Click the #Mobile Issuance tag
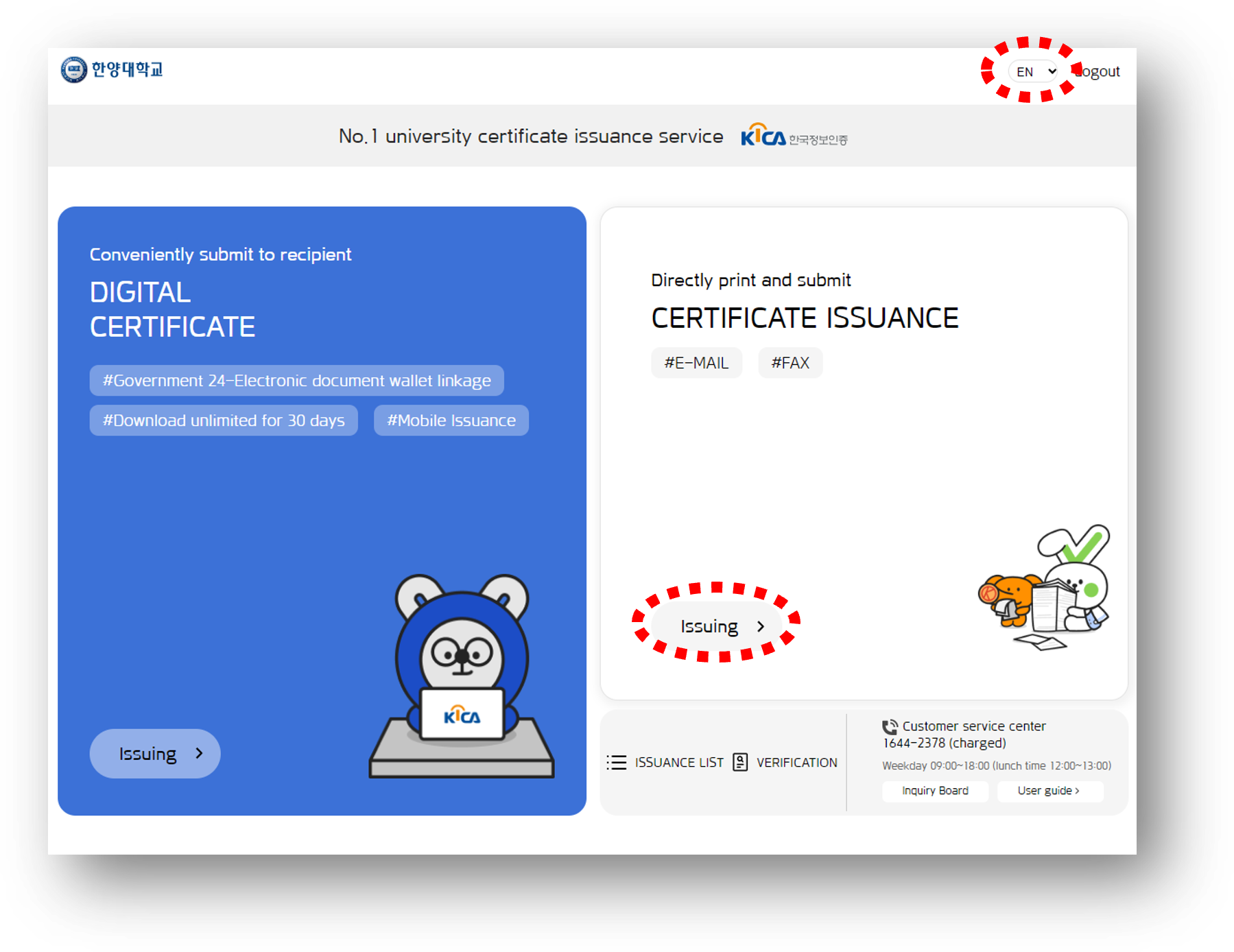Viewport: 1234px width, 952px height. tap(451, 420)
